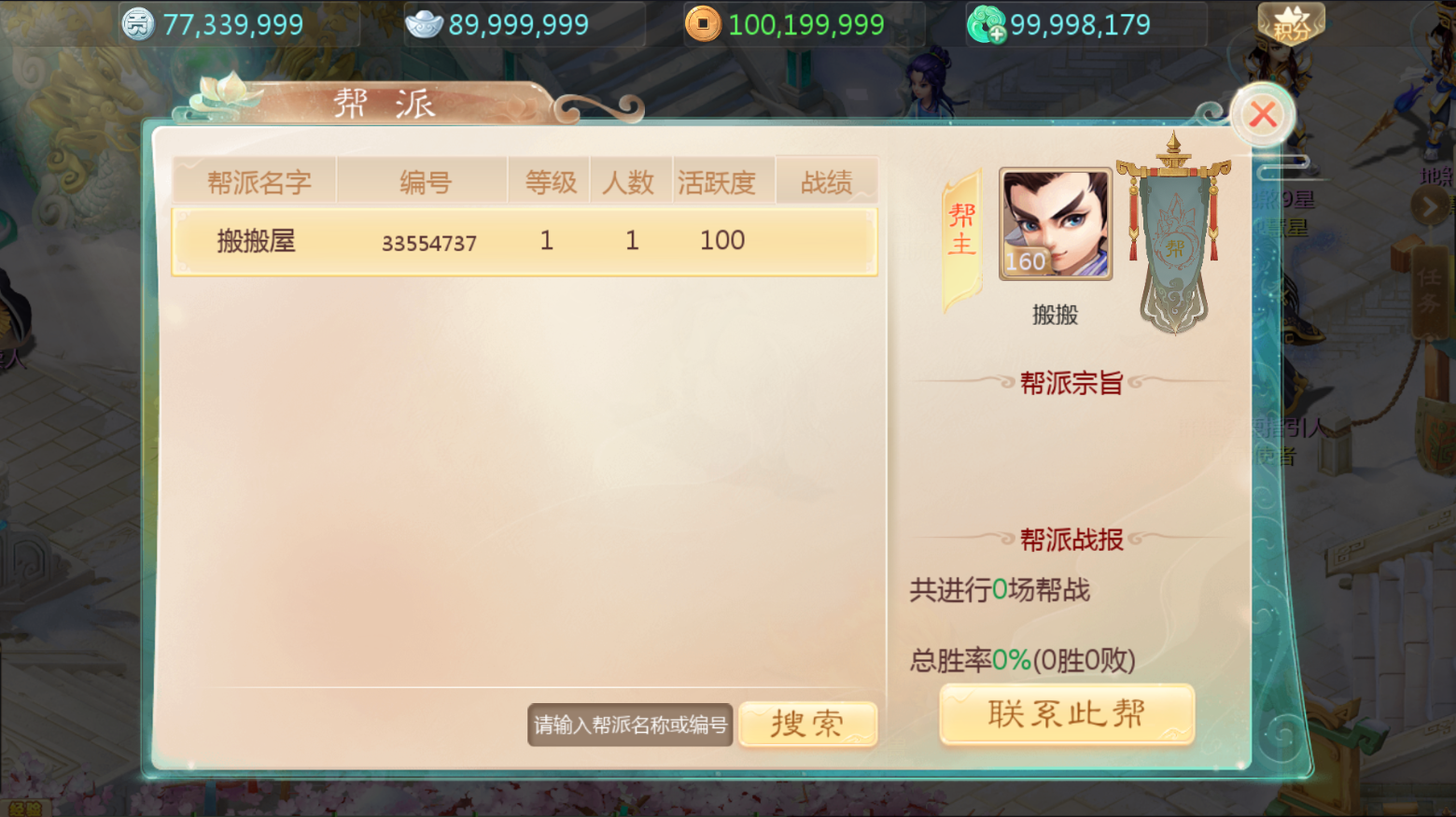Click the 联系此帮 button
The width and height of the screenshot is (1456, 817).
point(1067,714)
